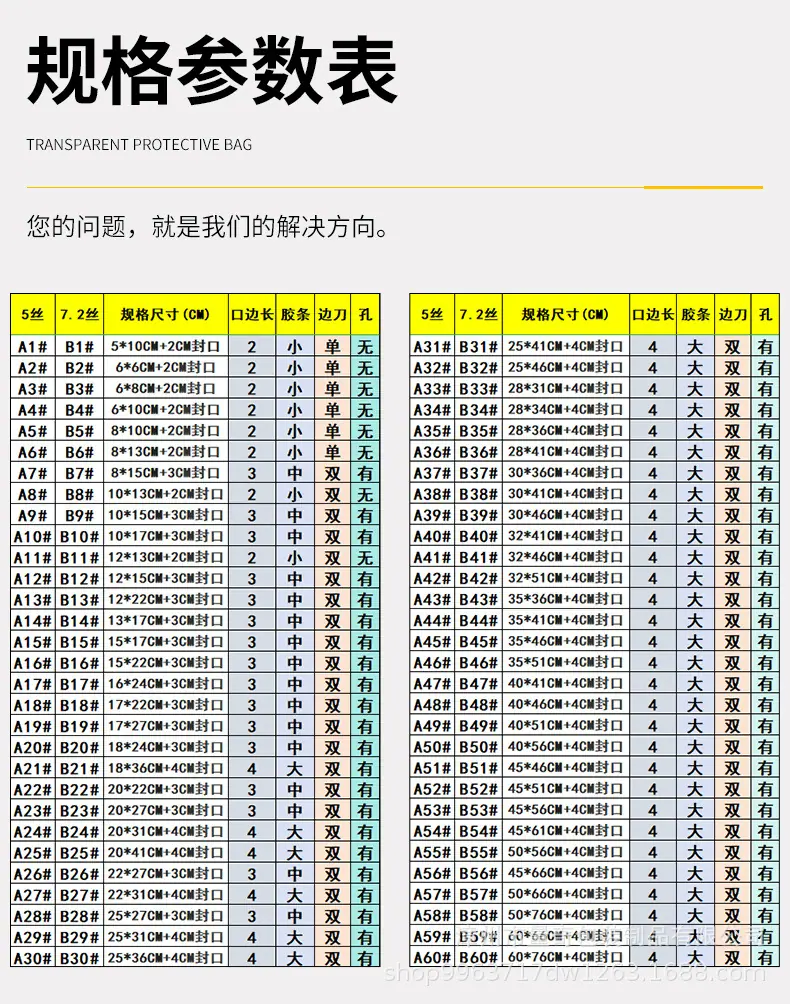
Task: Click the 胶条 header in left table
Action: (295, 314)
